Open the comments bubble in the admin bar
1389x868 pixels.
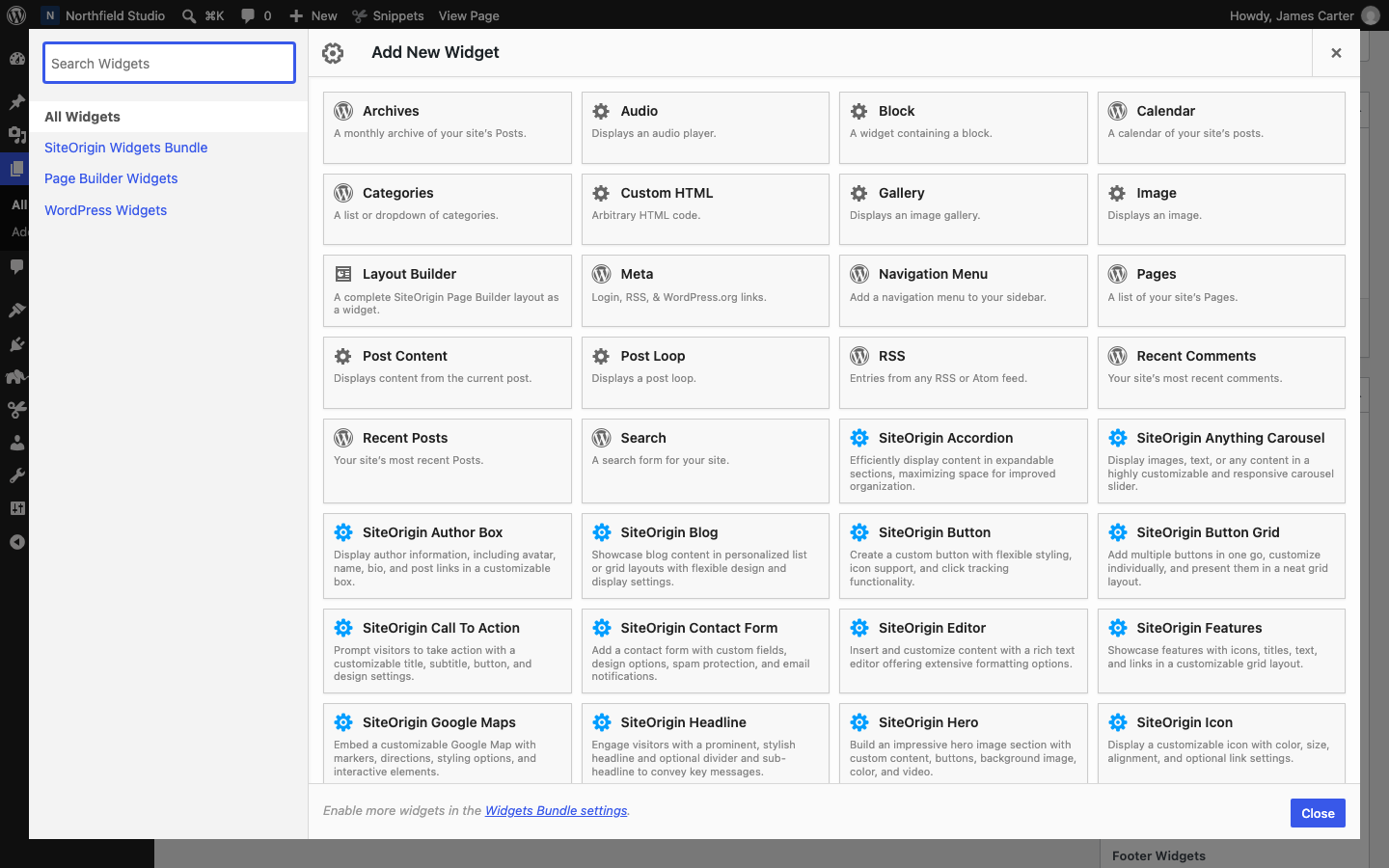tap(248, 15)
